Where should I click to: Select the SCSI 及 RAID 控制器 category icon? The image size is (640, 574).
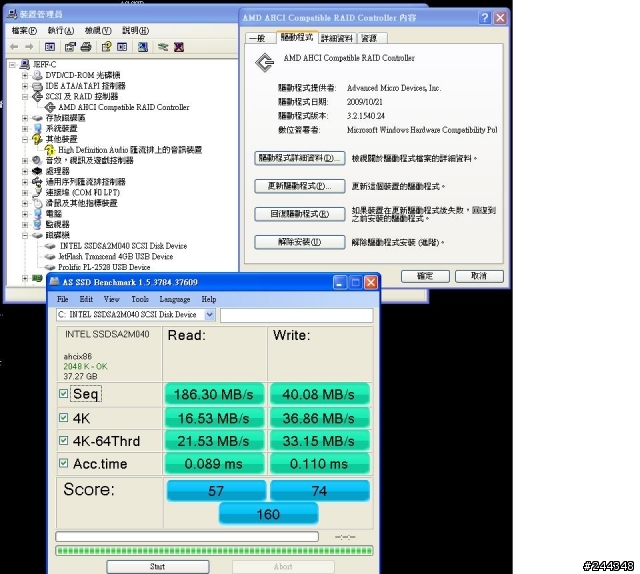(x=37, y=96)
